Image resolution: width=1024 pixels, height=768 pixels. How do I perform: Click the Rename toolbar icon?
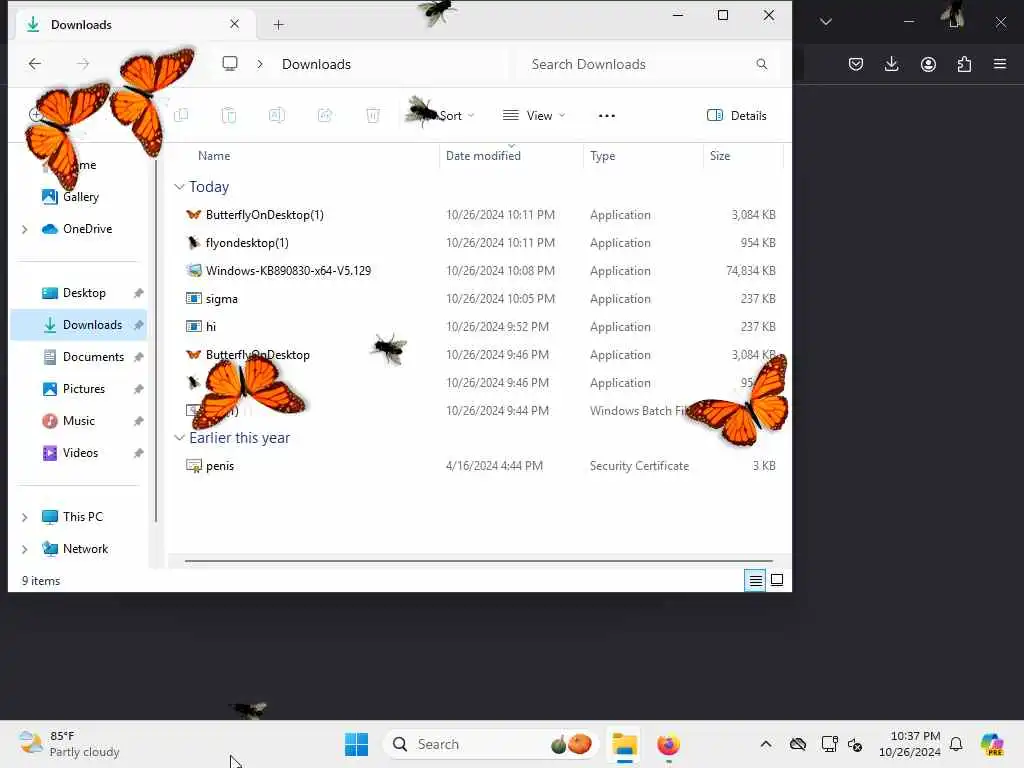277,116
